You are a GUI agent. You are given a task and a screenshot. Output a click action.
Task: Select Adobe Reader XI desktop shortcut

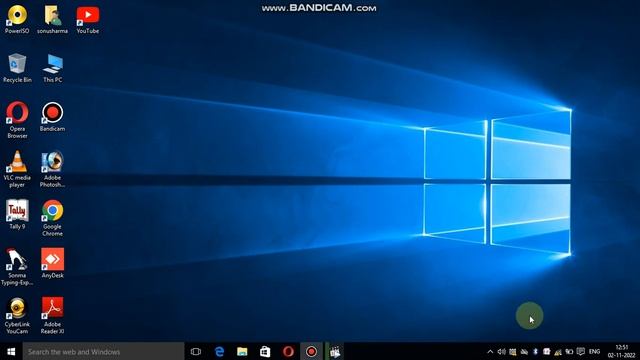point(52,316)
